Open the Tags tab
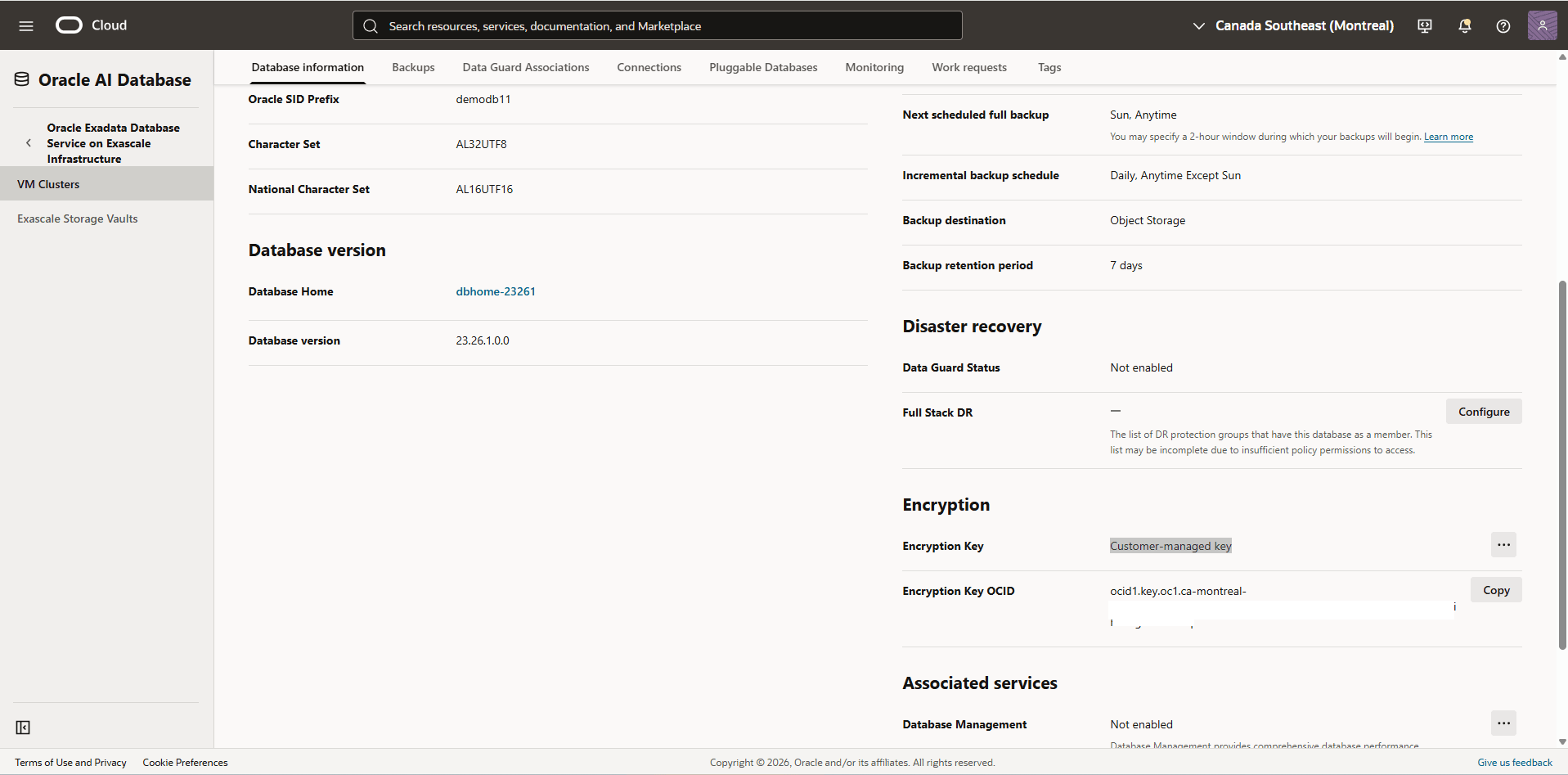Viewport: 1568px width, 775px height. (1049, 68)
